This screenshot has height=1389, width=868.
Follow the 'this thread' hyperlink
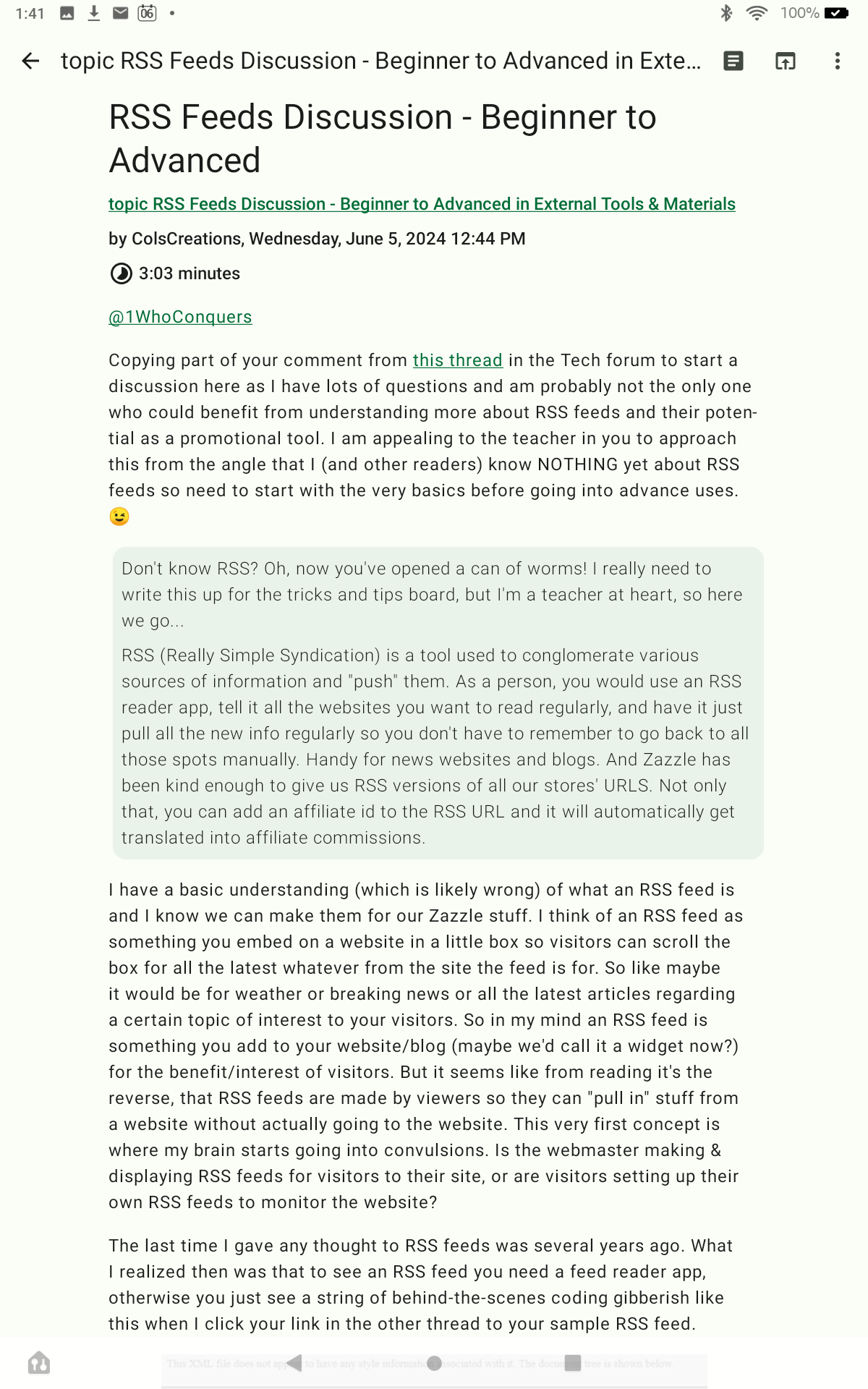457,360
